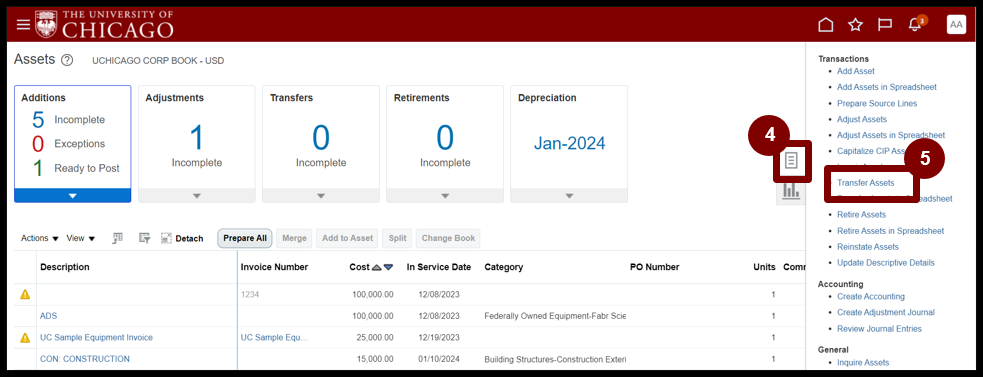983x377 pixels.
Task: Open the View dropdown menu
Action: pyautogui.click(x=81, y=238)
